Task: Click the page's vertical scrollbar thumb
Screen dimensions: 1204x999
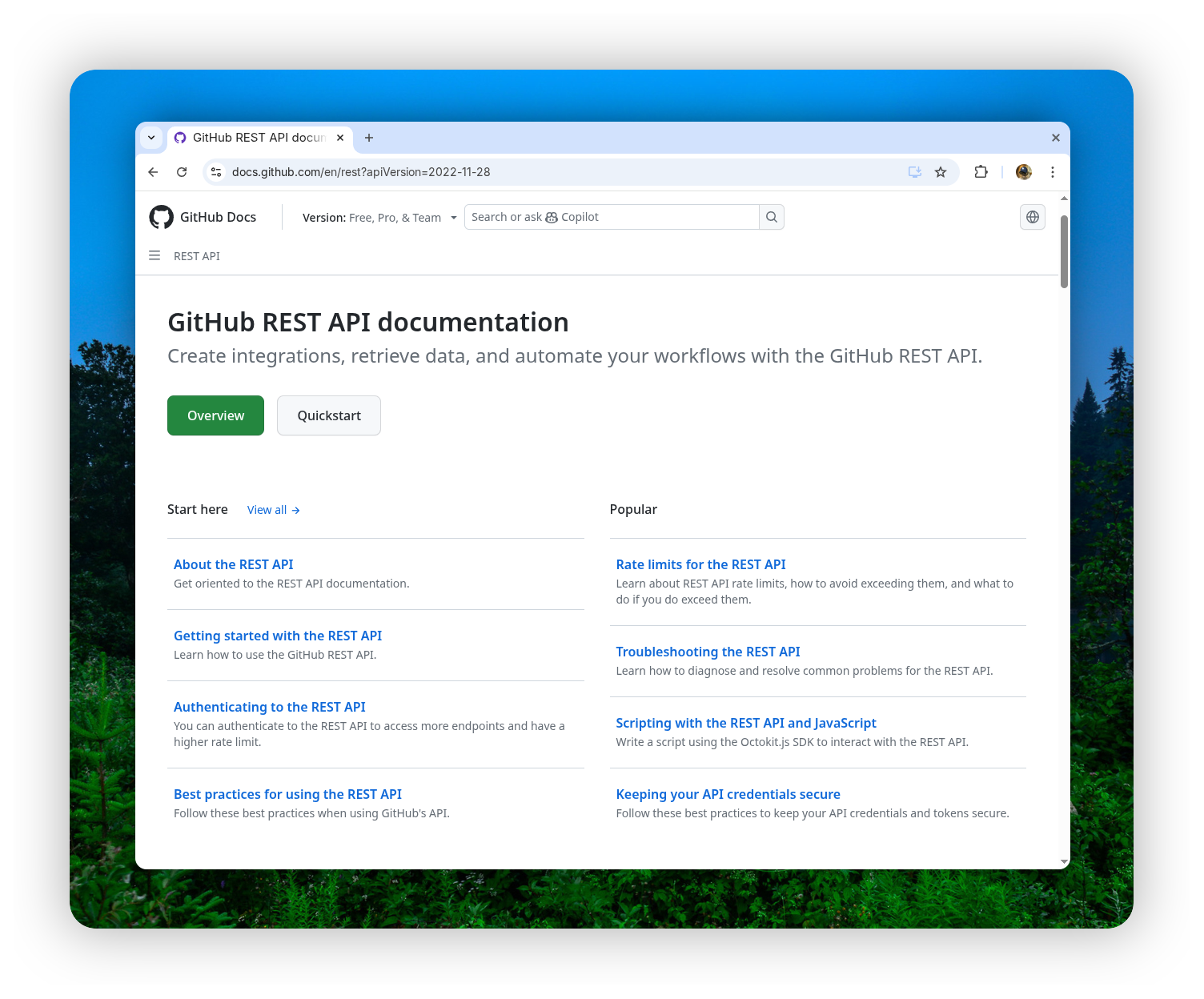Action: pos(1064,251)
